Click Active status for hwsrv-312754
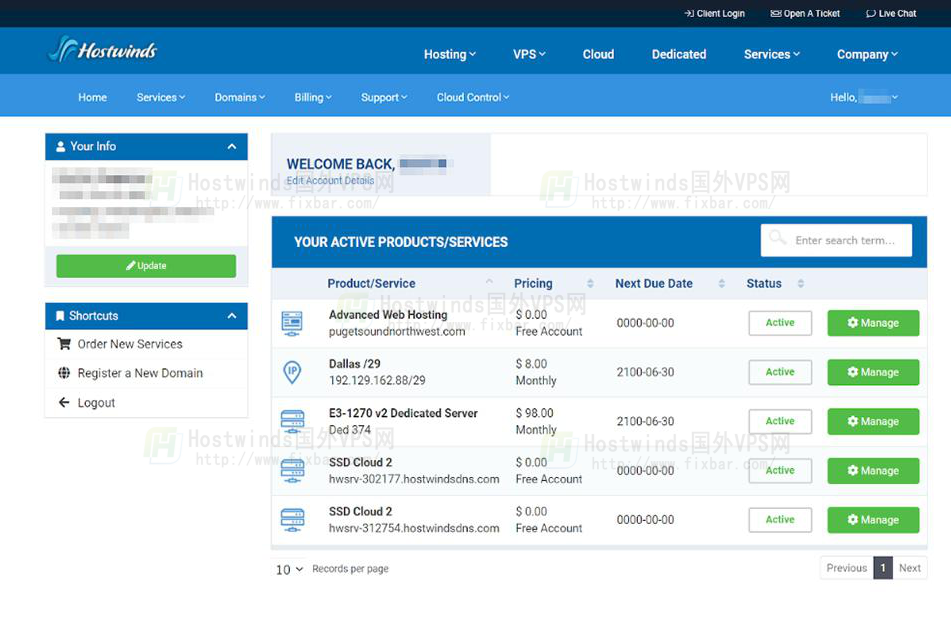Screen dimensions: 951x644 click(x=780, y=520)
